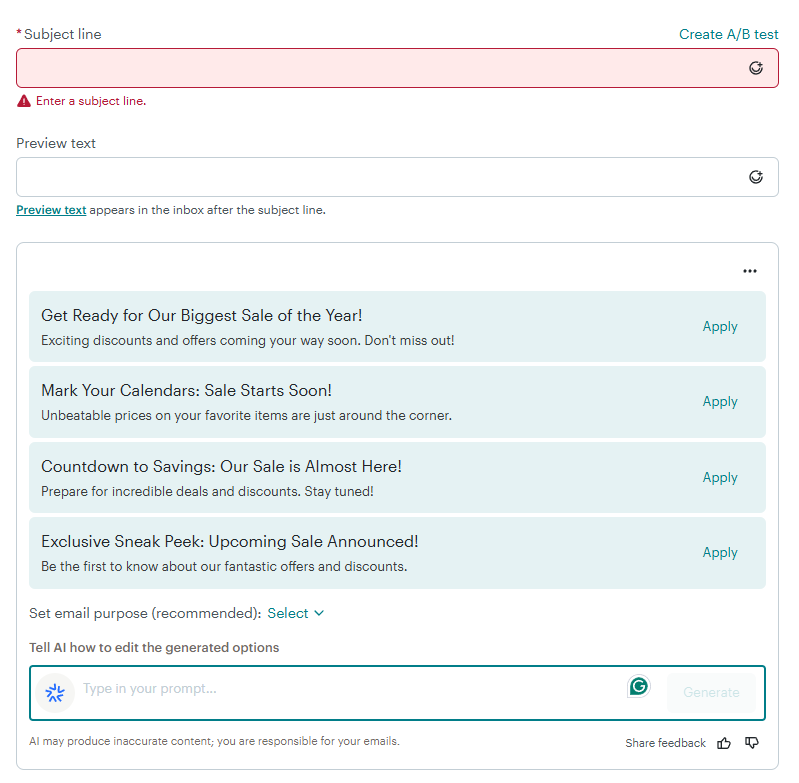The image size is (799, 783).
Task: Click the 'Share feedback' label
Action: tap(665, 743)
